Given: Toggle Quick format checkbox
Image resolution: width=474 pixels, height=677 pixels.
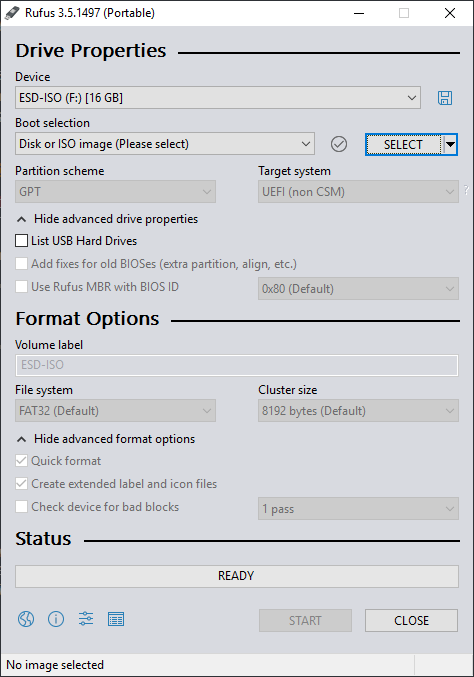Looking at the screenshot, I should click(x=21, y=461).
